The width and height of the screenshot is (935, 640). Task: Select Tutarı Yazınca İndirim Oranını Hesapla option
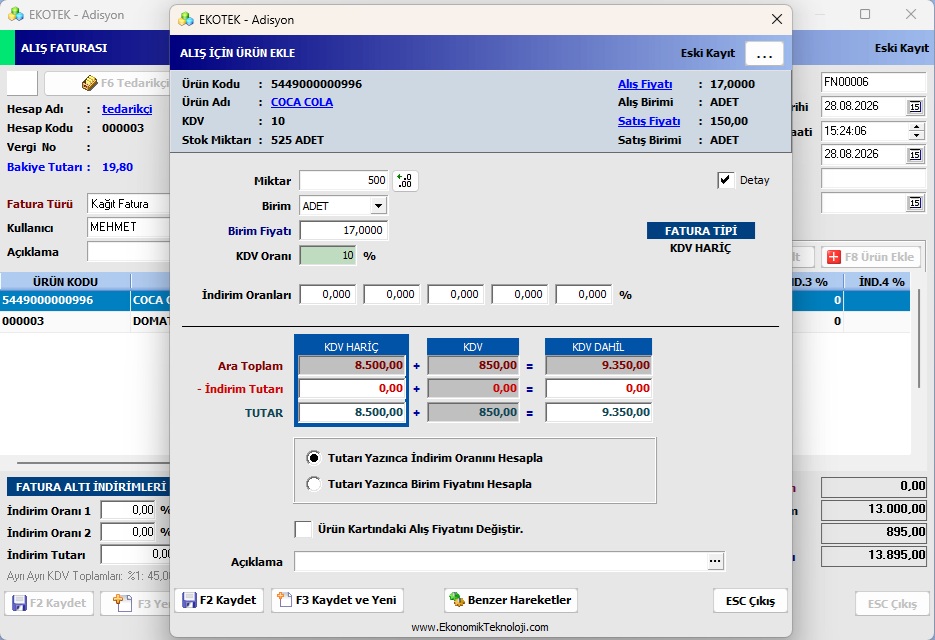point(313,458)
